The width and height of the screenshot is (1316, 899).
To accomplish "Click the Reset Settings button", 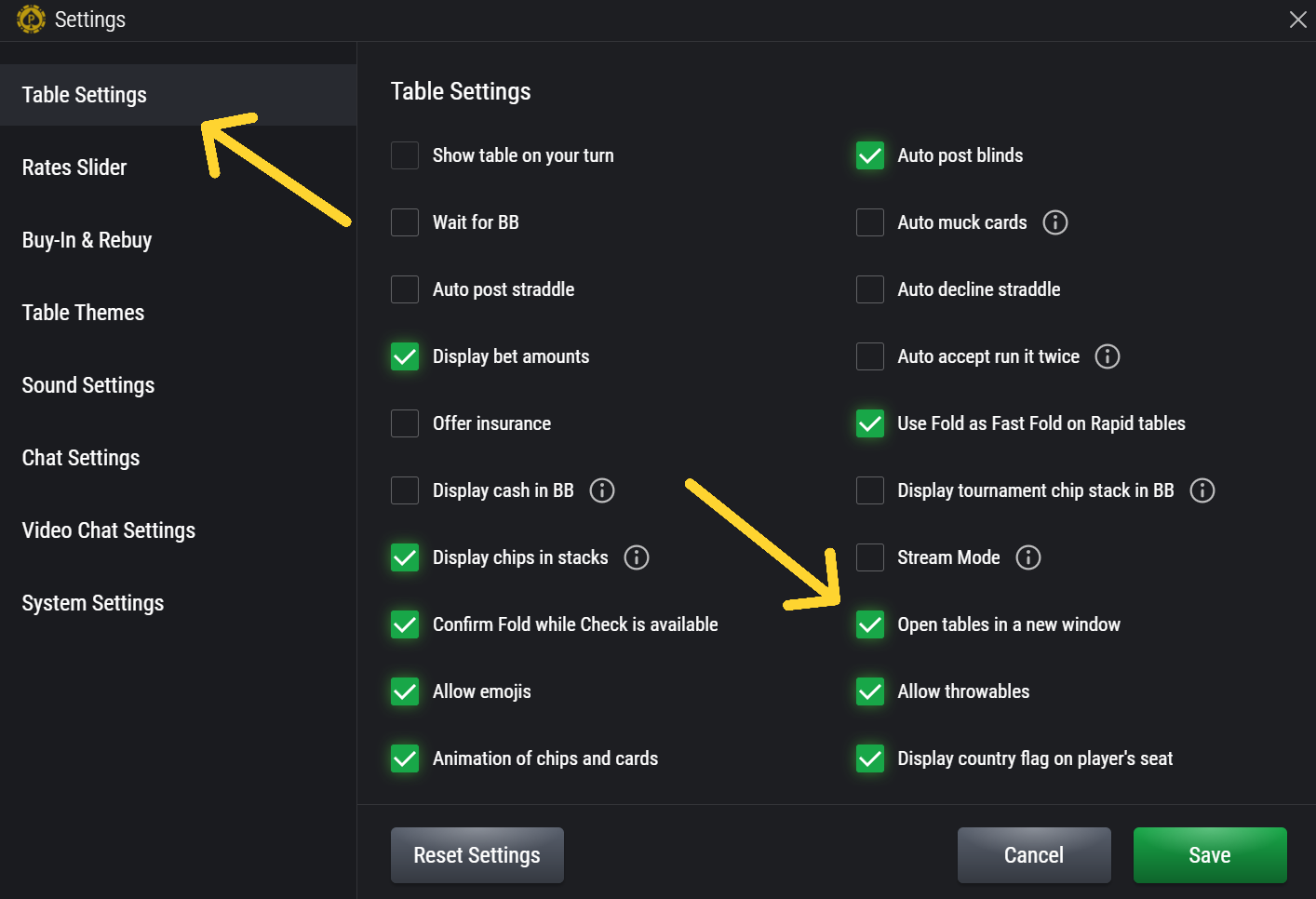I will coord(477,855).
